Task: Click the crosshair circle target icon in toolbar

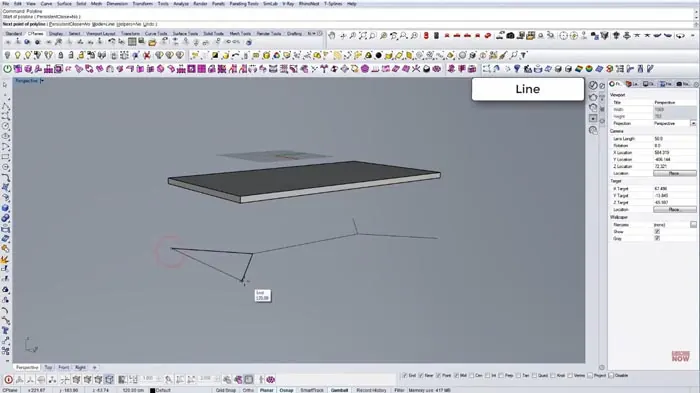Action: pos(563,35)
